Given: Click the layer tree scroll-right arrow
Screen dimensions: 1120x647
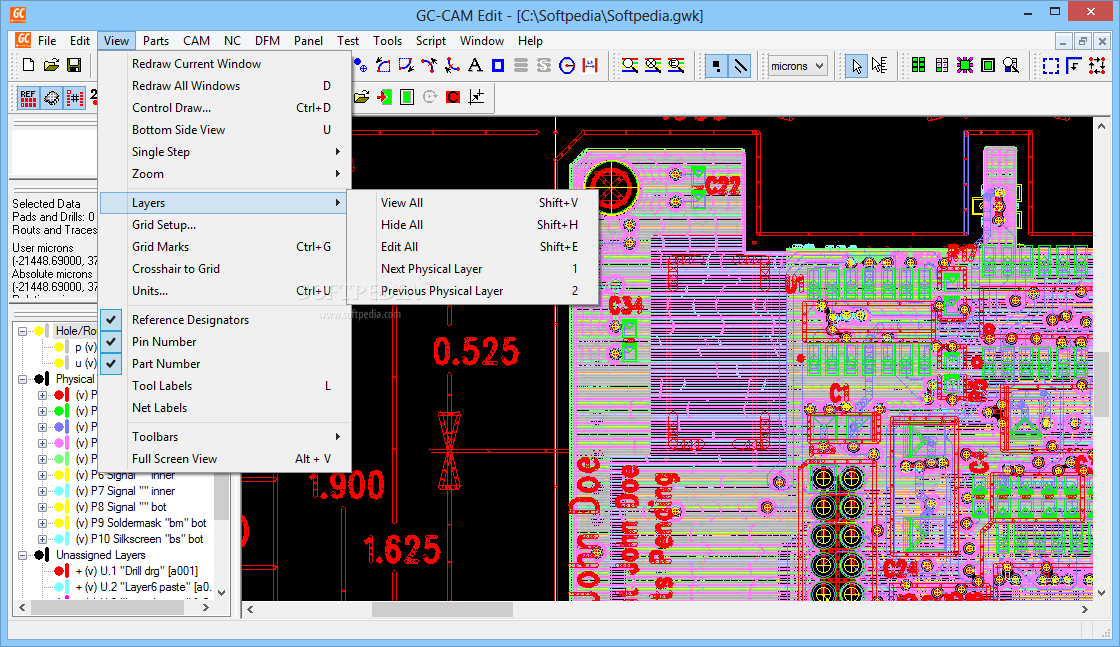Looking at the screenshot, I should pyautogui.click(x=206, y=608).
